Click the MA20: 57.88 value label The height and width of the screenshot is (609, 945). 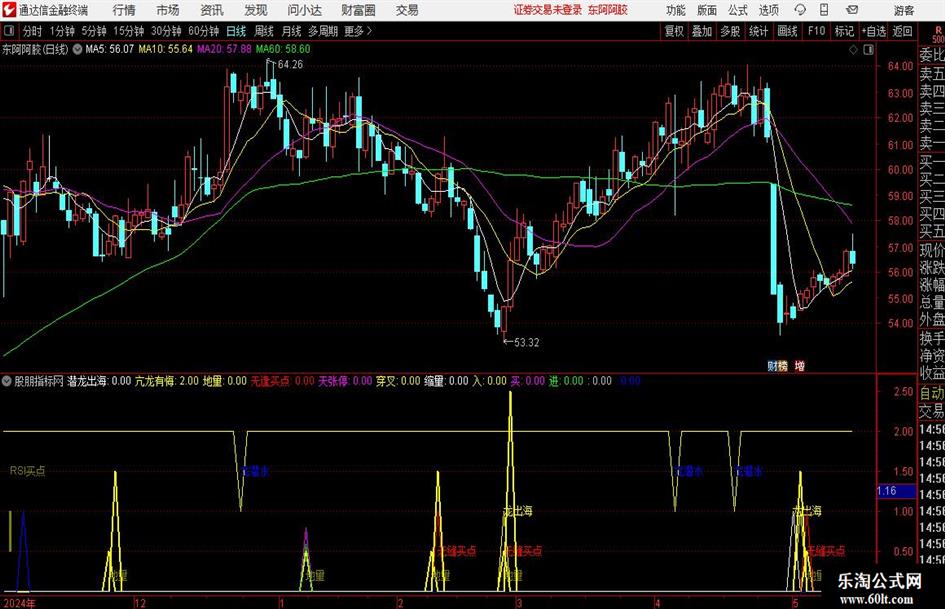coord(224,49)
